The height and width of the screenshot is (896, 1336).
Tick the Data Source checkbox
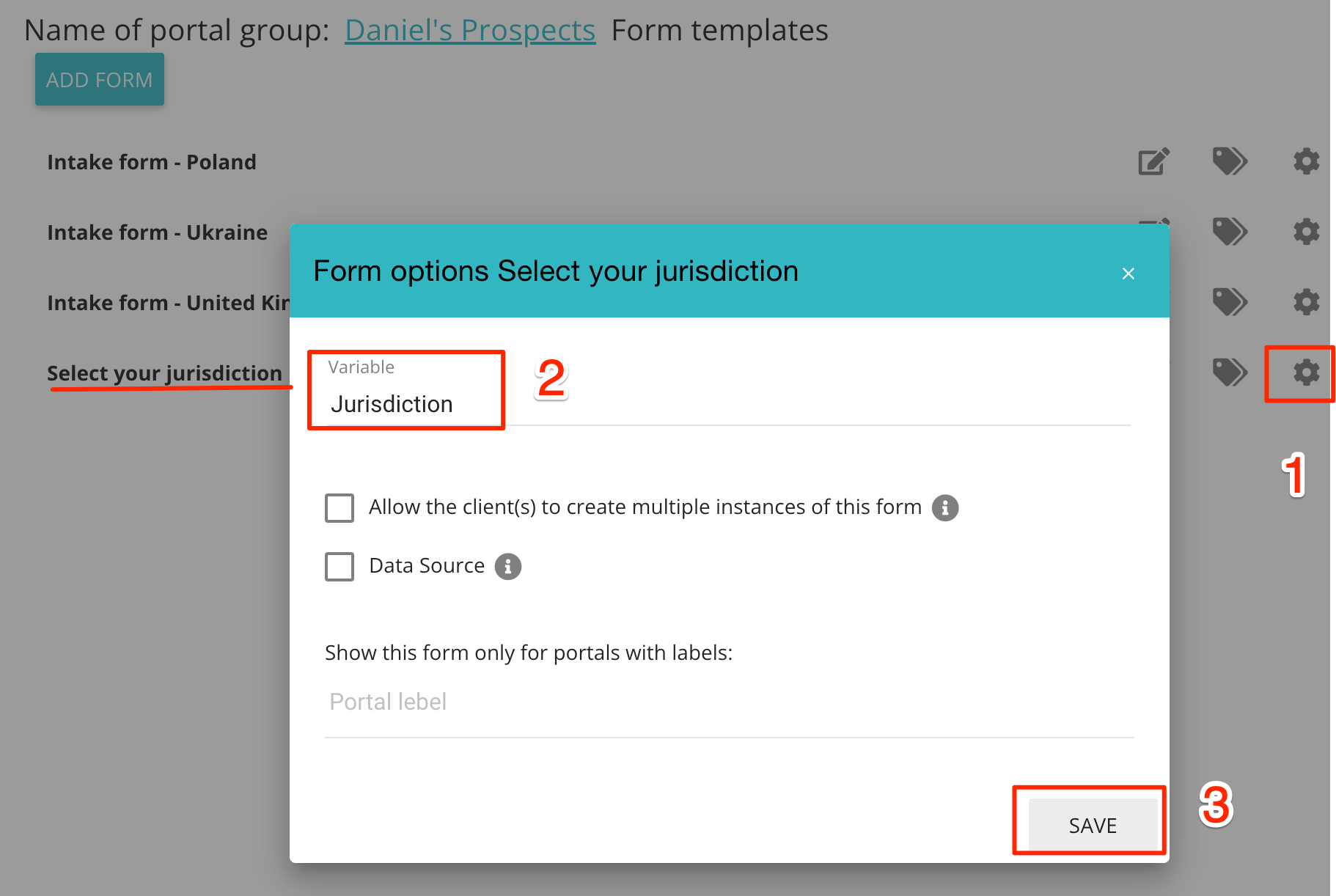339,566
